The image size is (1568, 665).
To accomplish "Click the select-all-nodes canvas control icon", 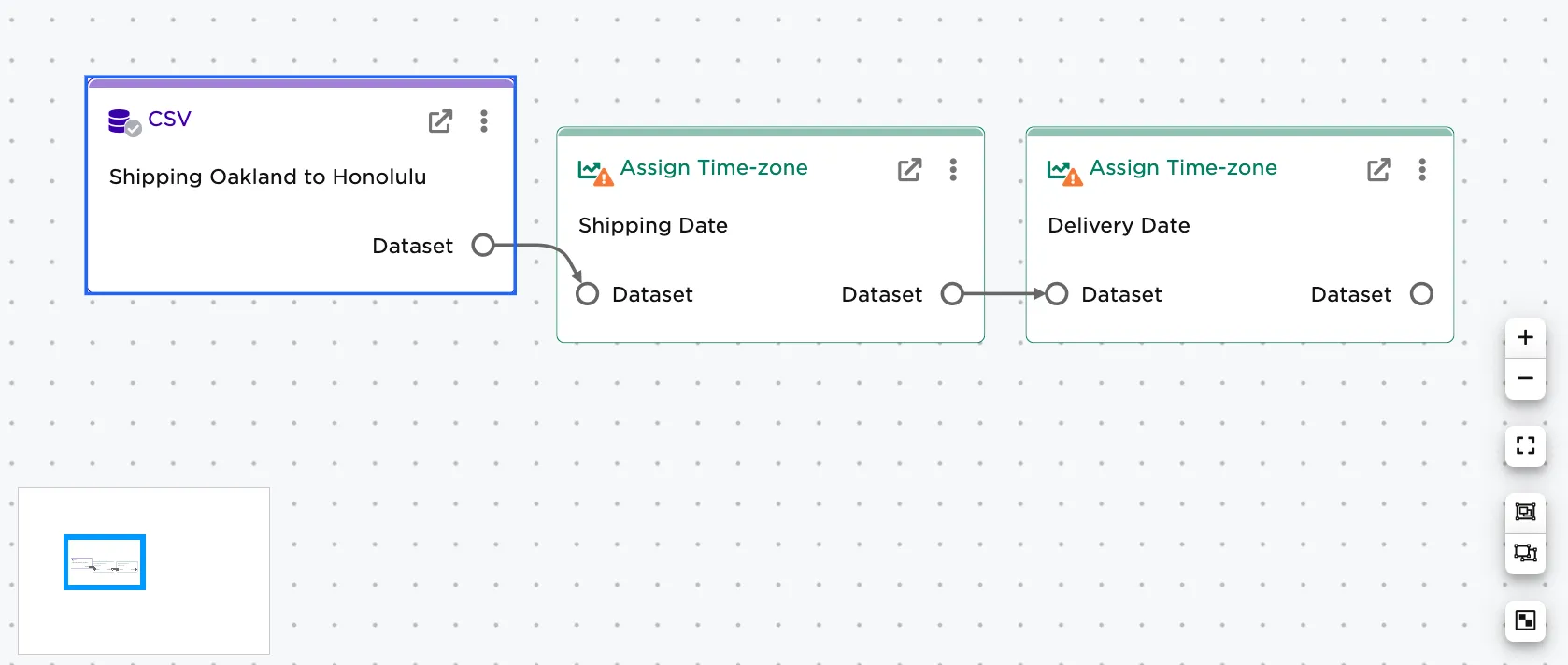I will point(1525,512).
